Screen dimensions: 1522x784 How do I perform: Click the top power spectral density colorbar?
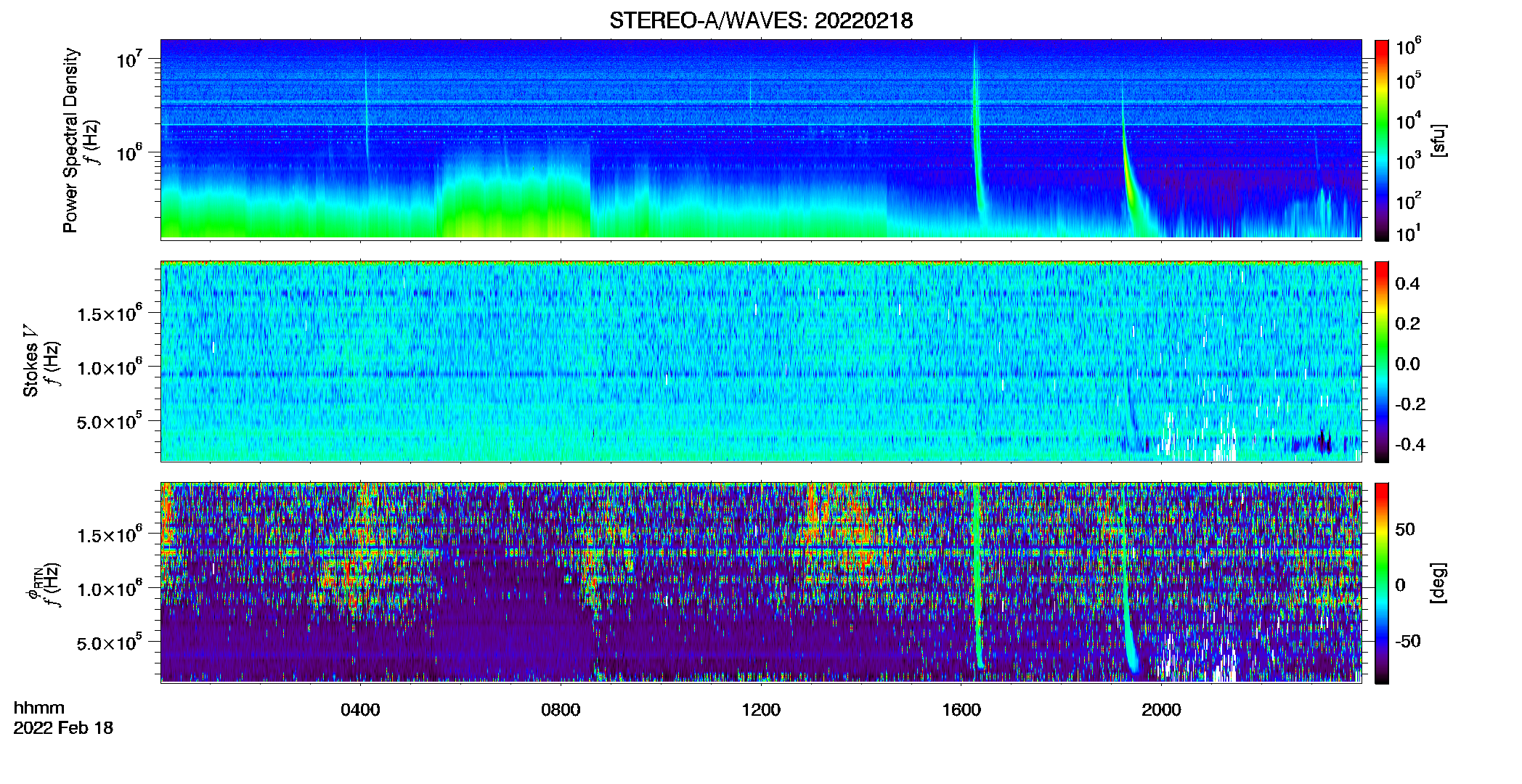click(1382, 140)
